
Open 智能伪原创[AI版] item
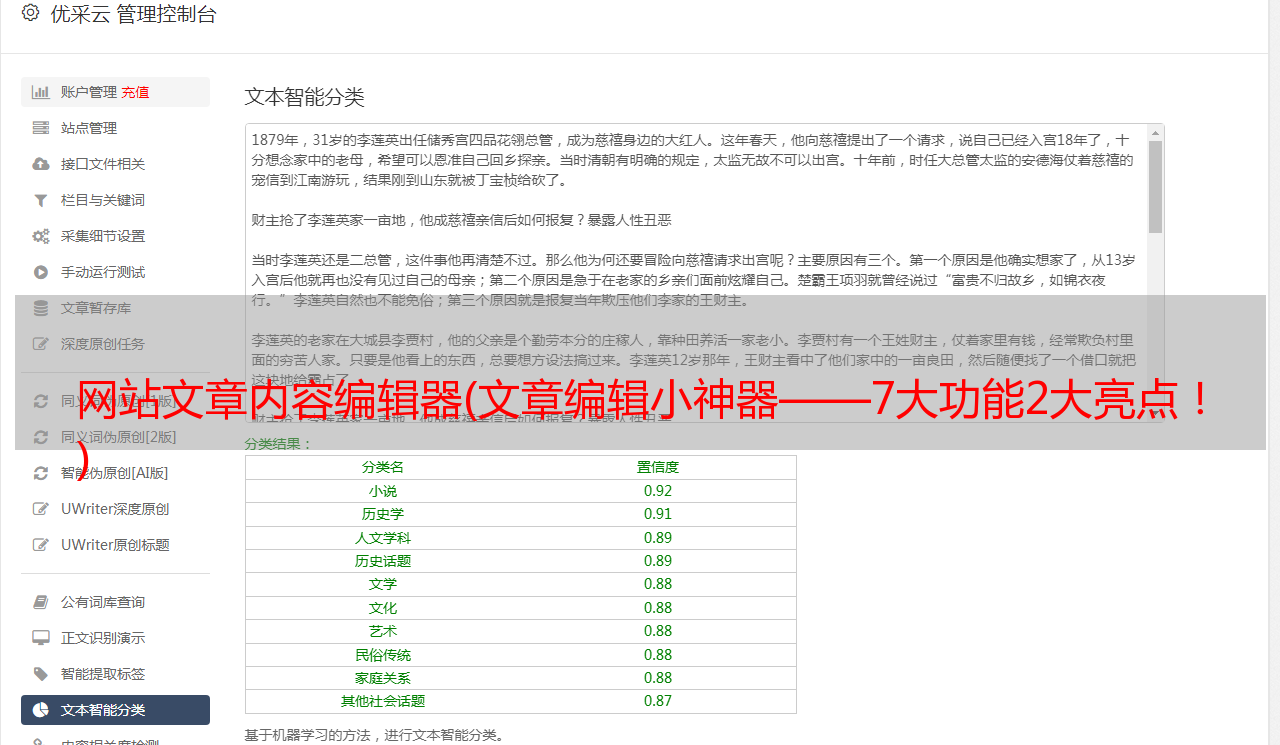(x=115, y=473)
